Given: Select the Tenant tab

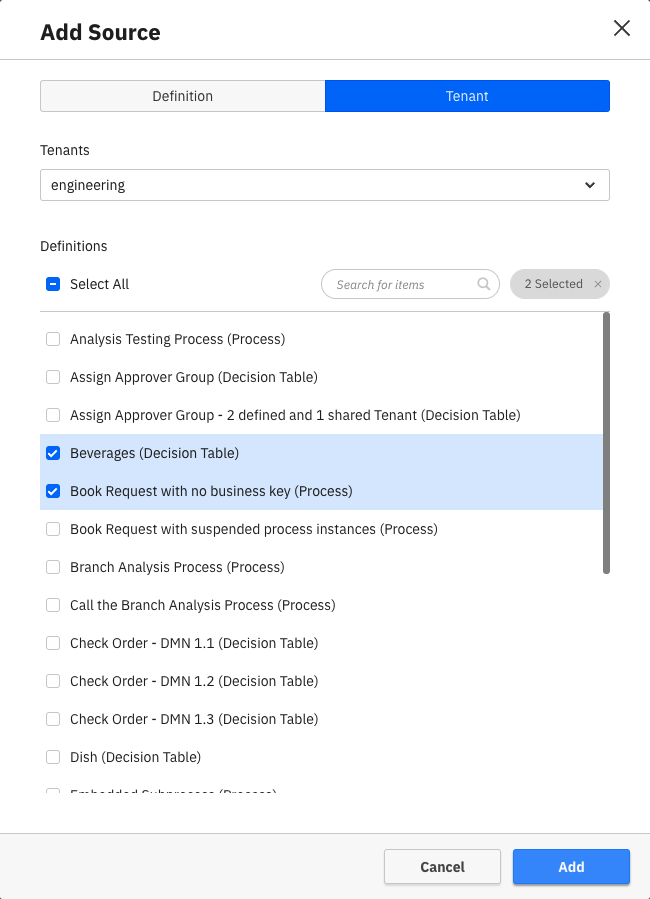Looking at the screenshot, I should pos(467,96).
